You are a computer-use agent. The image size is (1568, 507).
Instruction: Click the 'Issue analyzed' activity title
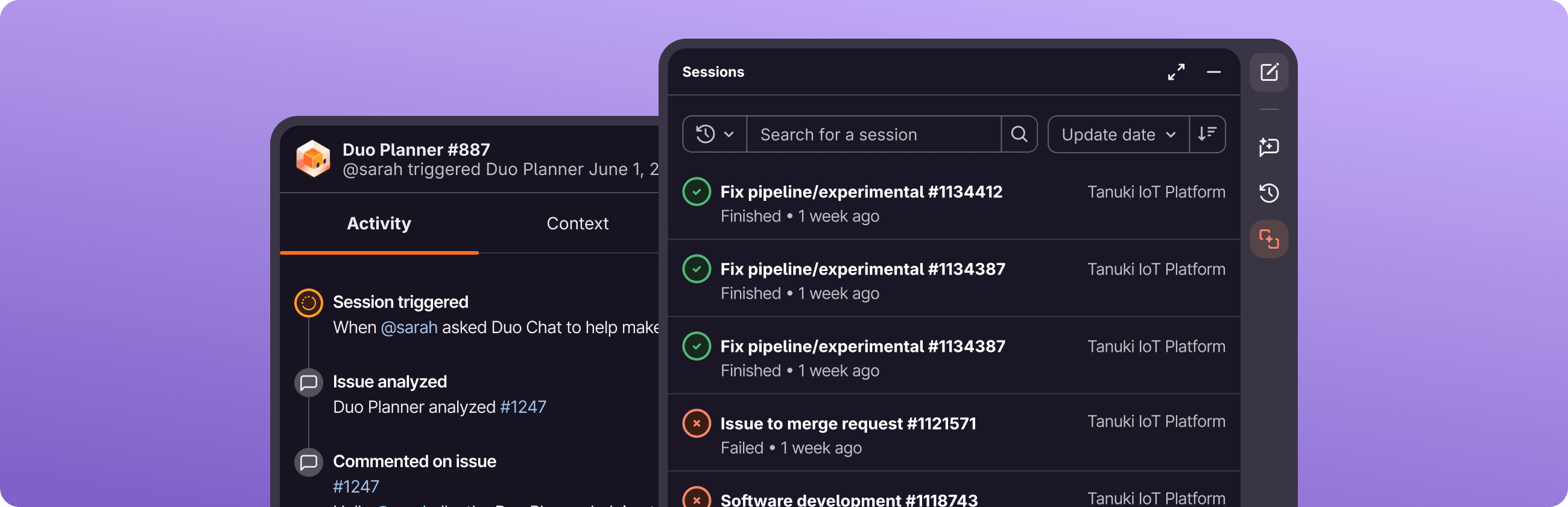(x=390, y=381)
